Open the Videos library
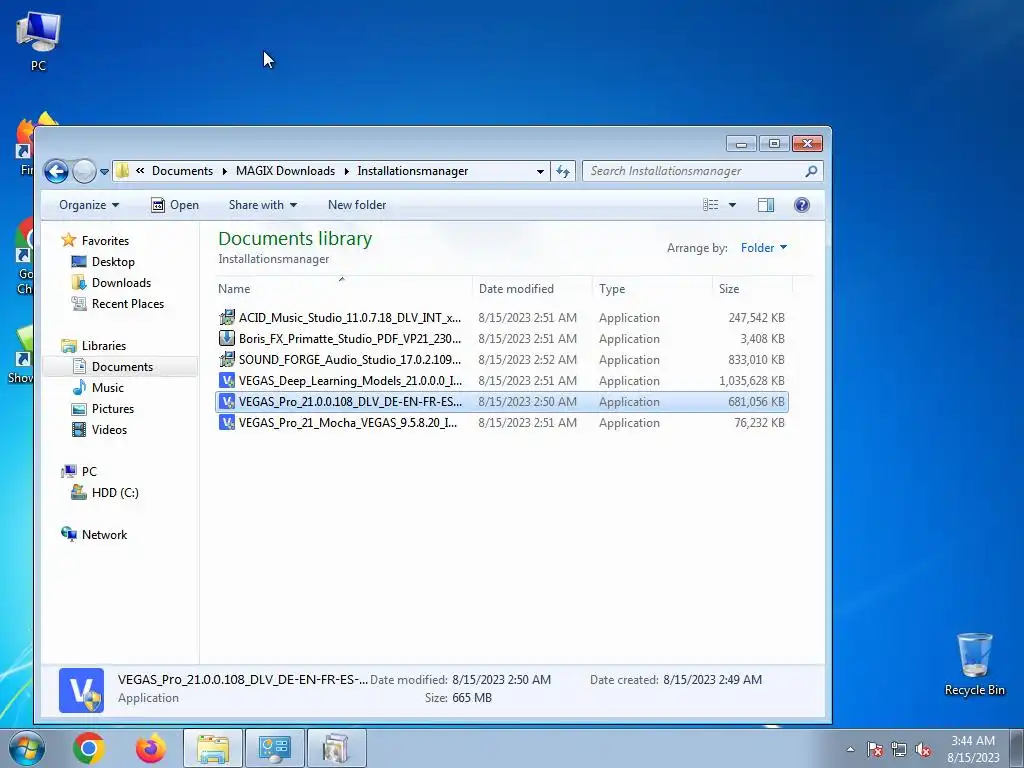The width and height of the screenshot is (1024, 768). click(109, 430)
